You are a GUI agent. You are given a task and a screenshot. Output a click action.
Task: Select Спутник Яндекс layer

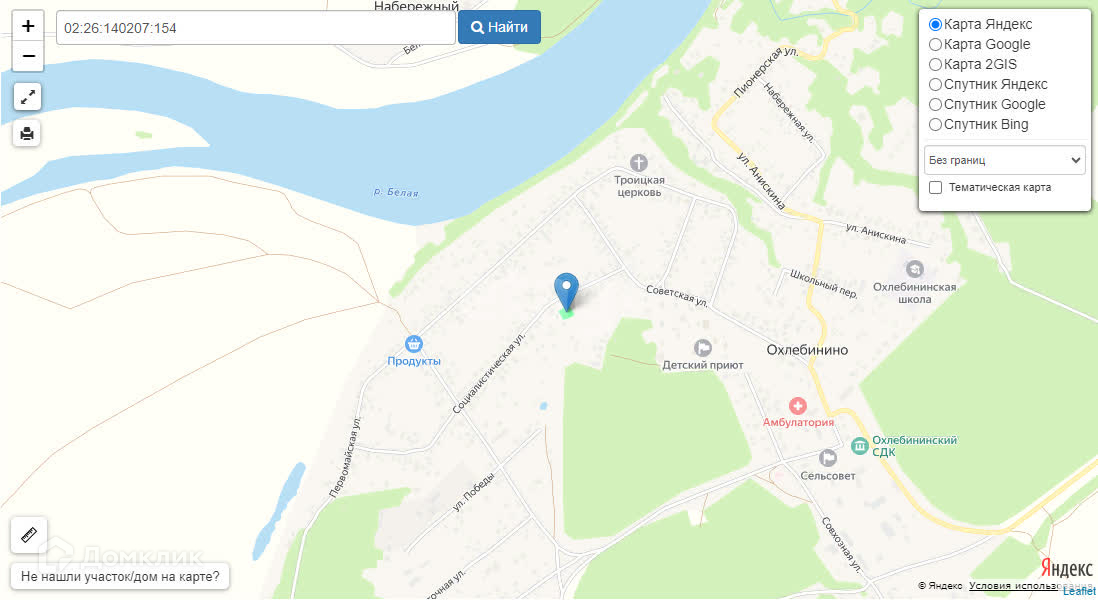tap(935, 84)
